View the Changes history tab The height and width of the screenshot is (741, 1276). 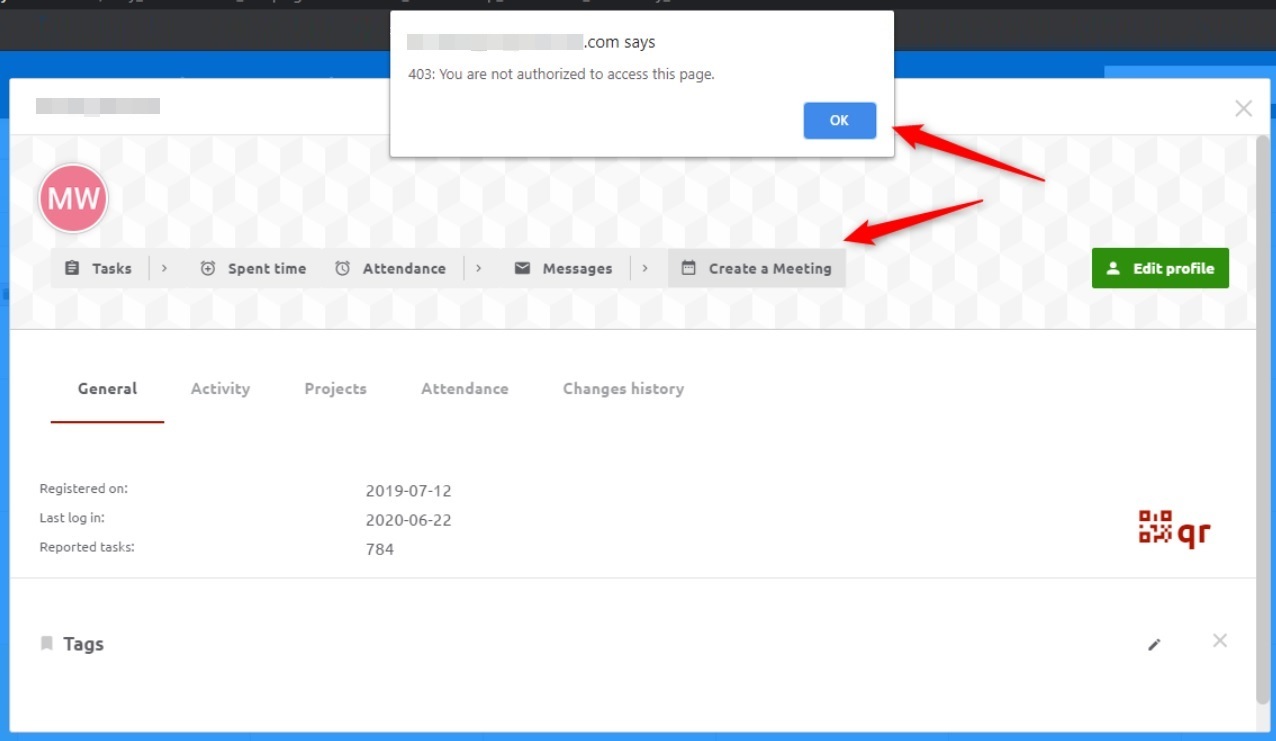623,389
